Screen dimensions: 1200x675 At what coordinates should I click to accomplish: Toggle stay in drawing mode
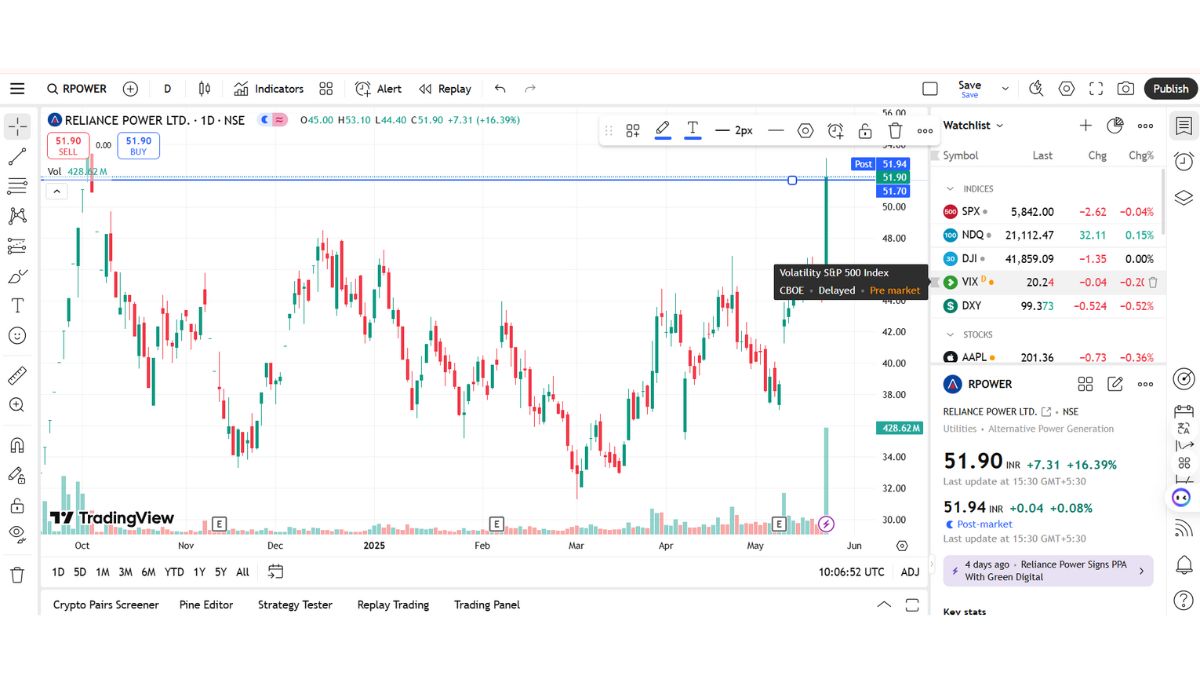tap(17, 475)
